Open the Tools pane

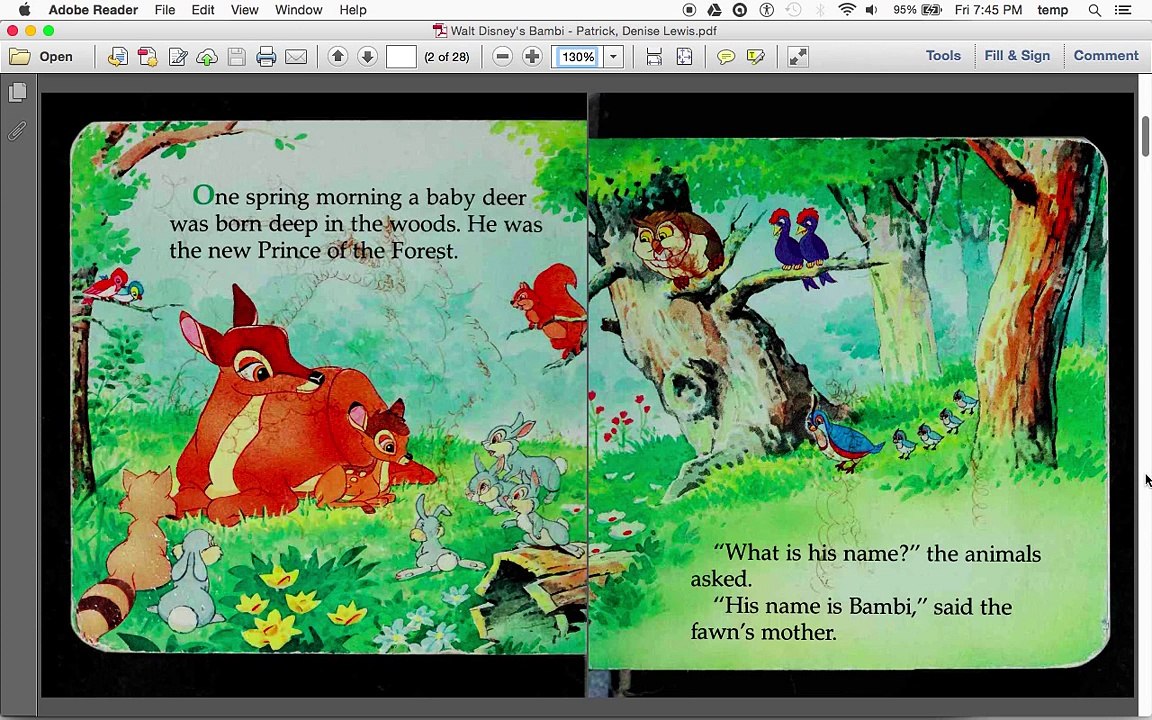tap(943, 56)
